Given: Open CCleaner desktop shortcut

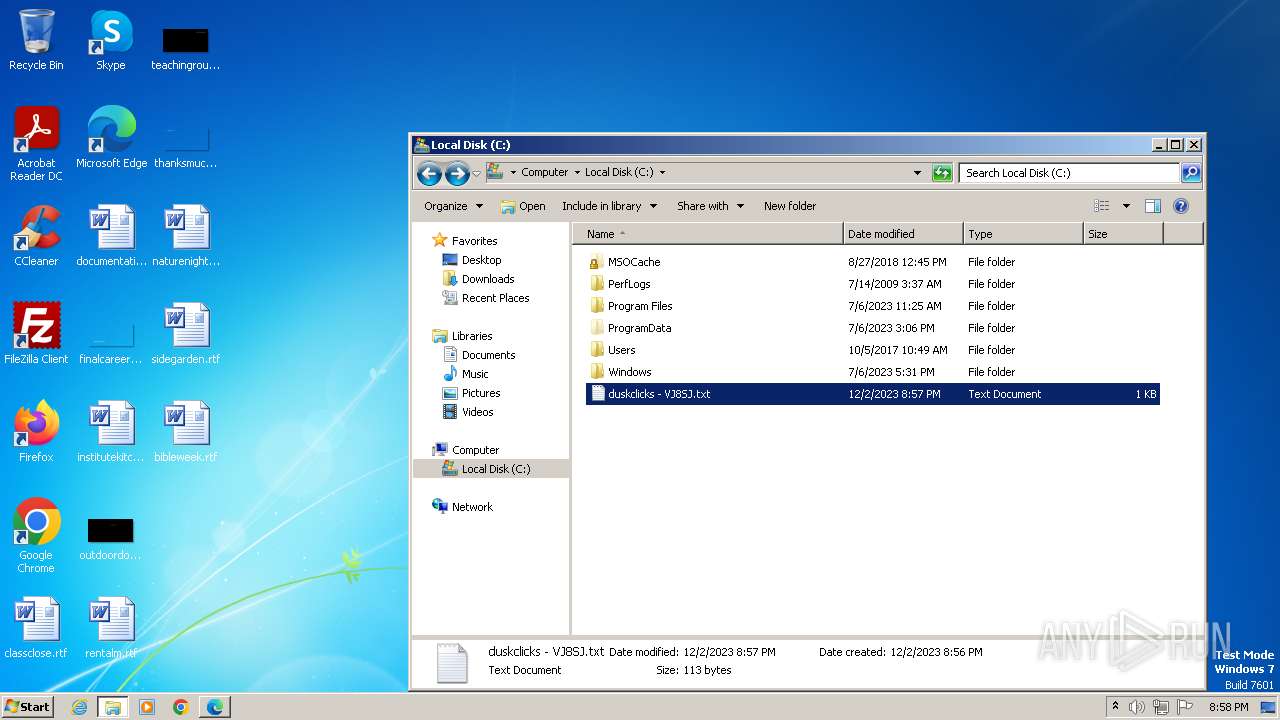Looking at the screenshot, I should click(x=36, y=236).
